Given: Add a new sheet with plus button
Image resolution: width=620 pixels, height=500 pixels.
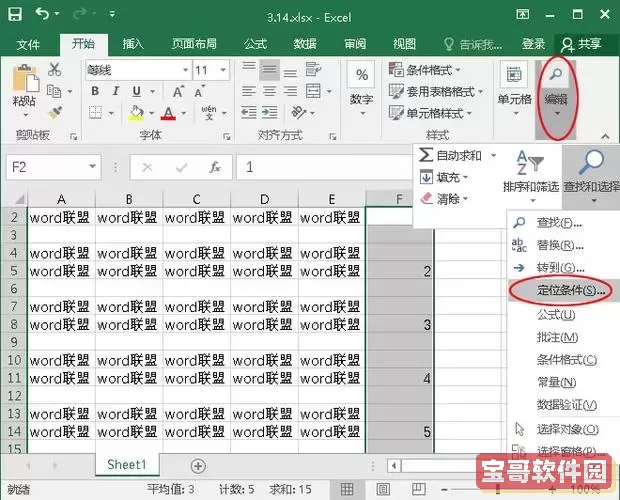Looking at the screenshot, I should click(198, 466).
